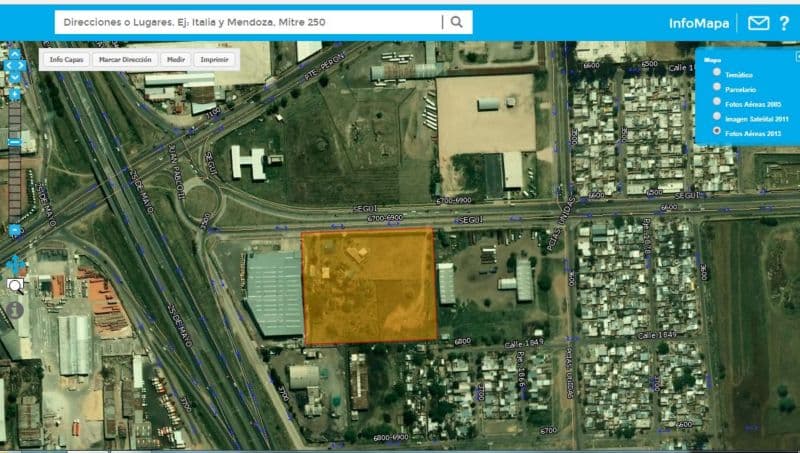Click the address search input field
800x453 pixels.
(x=248, y=22)
